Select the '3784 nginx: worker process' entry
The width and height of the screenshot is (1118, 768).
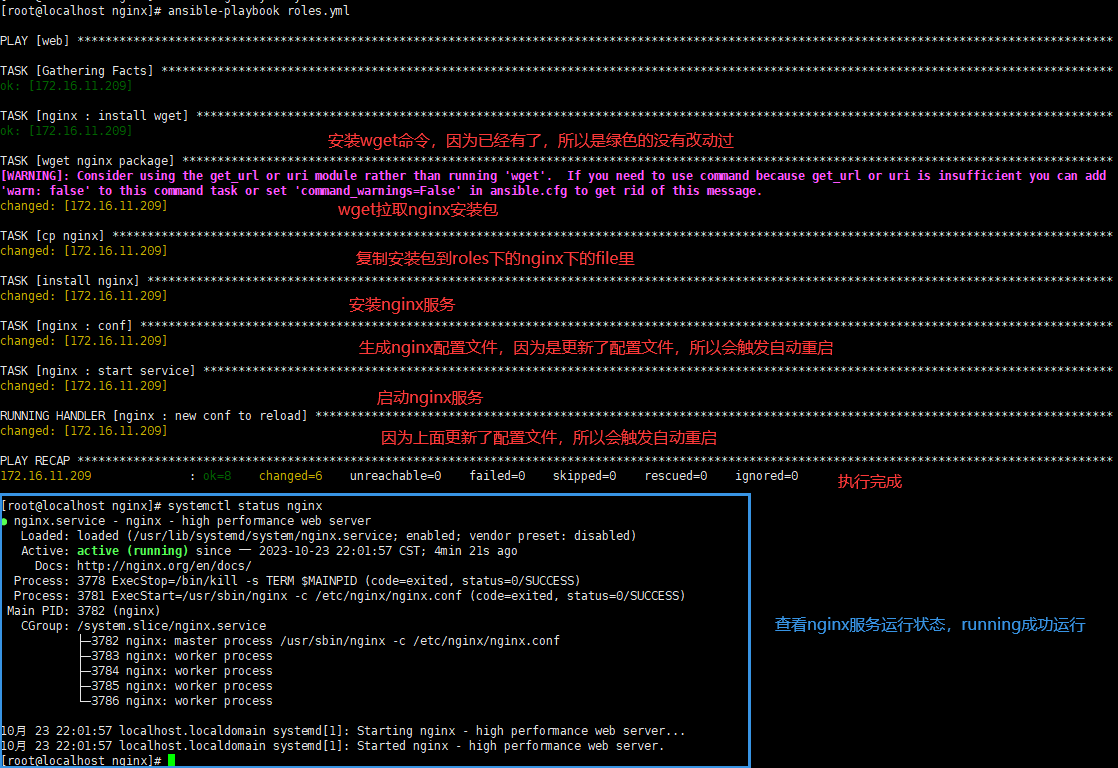(x=182, y=670)
